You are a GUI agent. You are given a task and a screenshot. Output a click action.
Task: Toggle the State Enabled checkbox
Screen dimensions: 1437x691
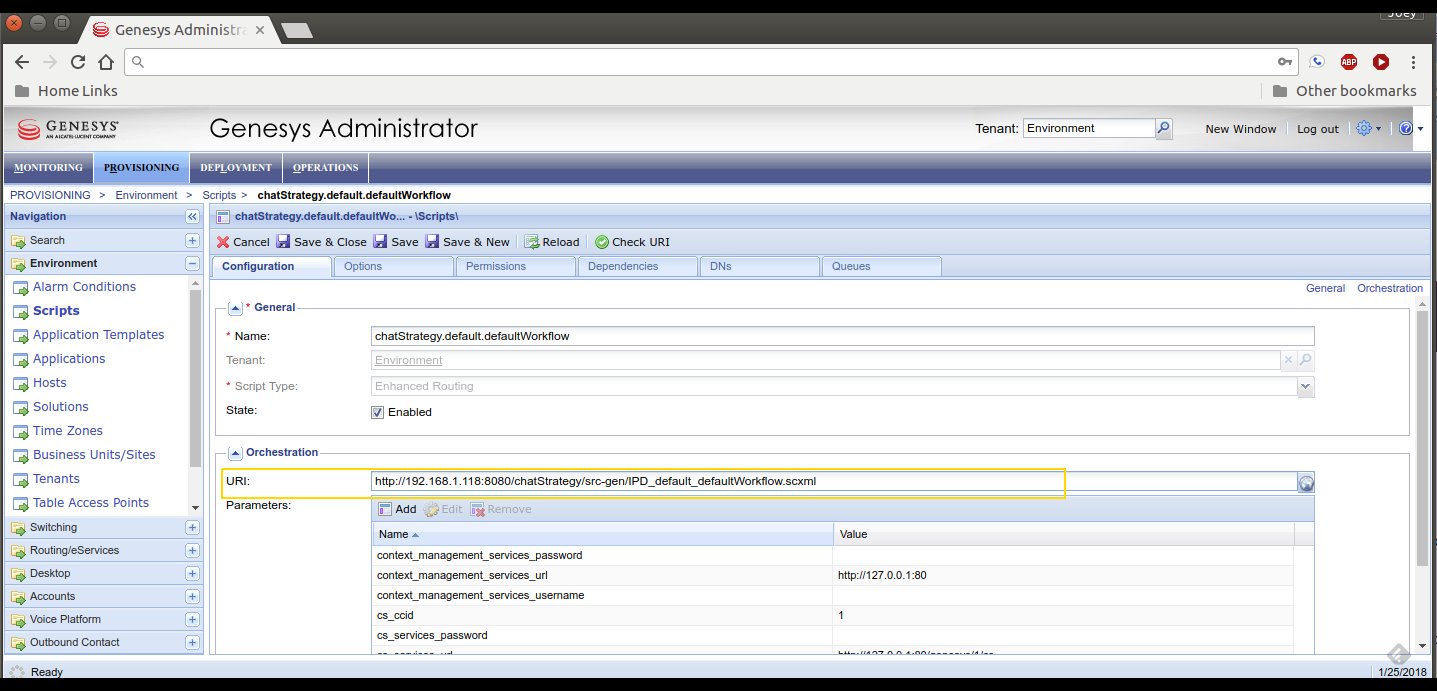click(x=377, y=412)
